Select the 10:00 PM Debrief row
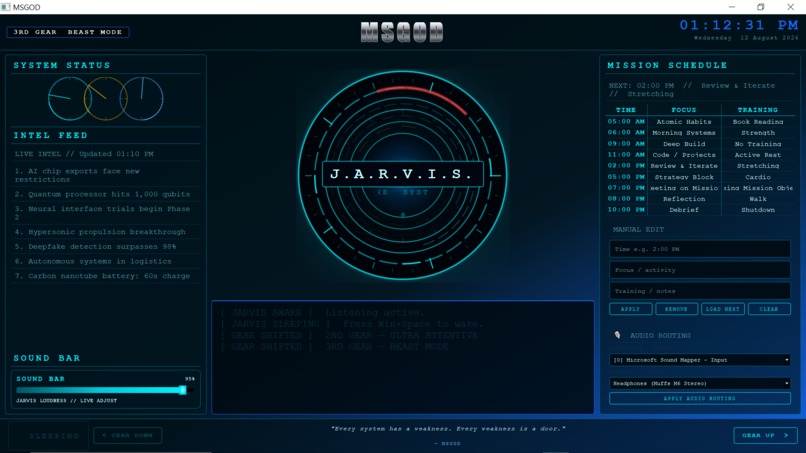 click(700, 210)
